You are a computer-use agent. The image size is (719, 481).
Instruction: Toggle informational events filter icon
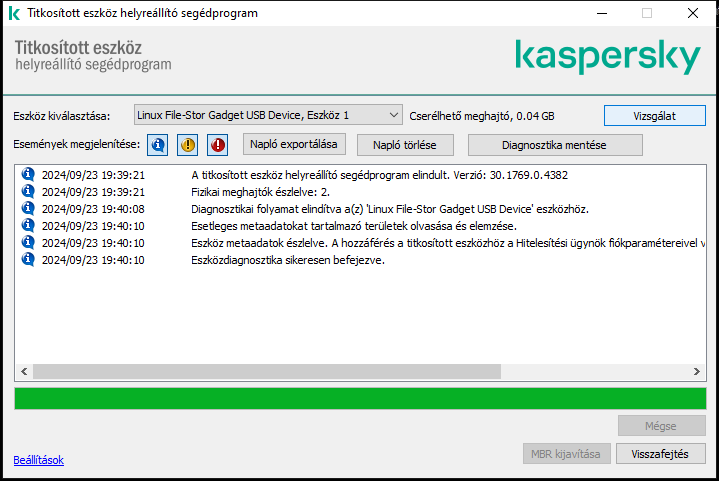pyautogui.click(x=157, y=145)
